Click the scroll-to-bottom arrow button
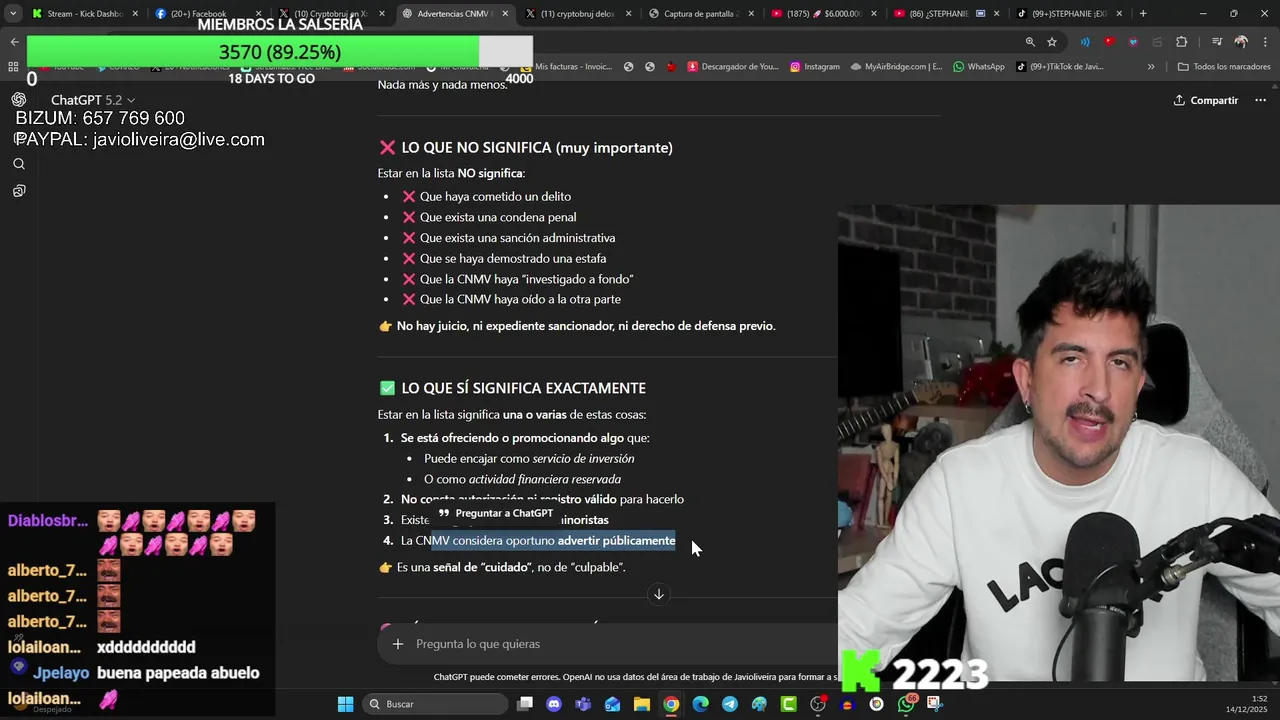Screen dimensions: 1280x720 point(658,594)
